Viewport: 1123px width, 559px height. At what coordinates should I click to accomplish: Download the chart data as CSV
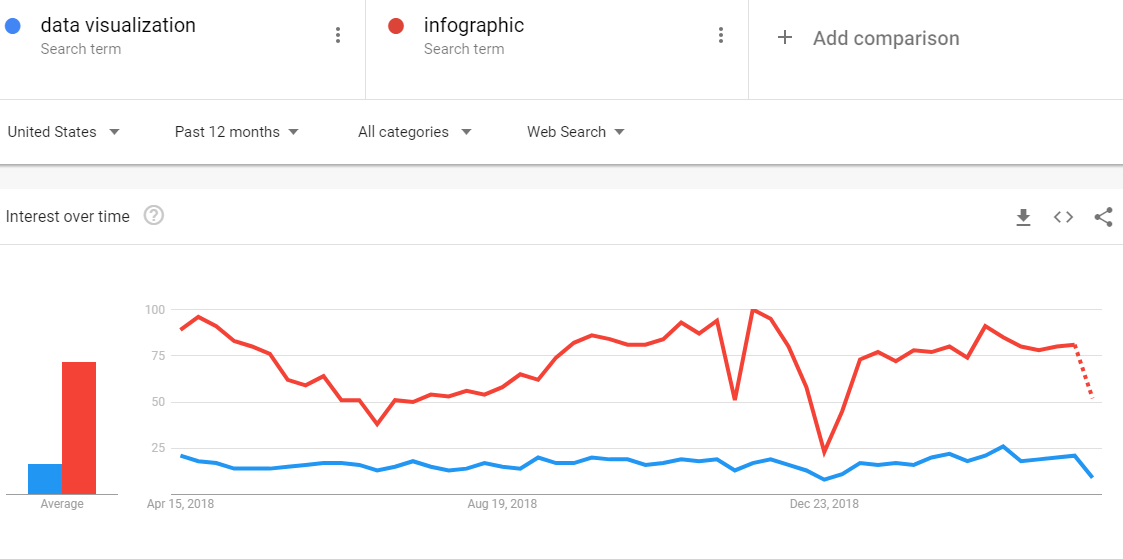point(1023,217)
